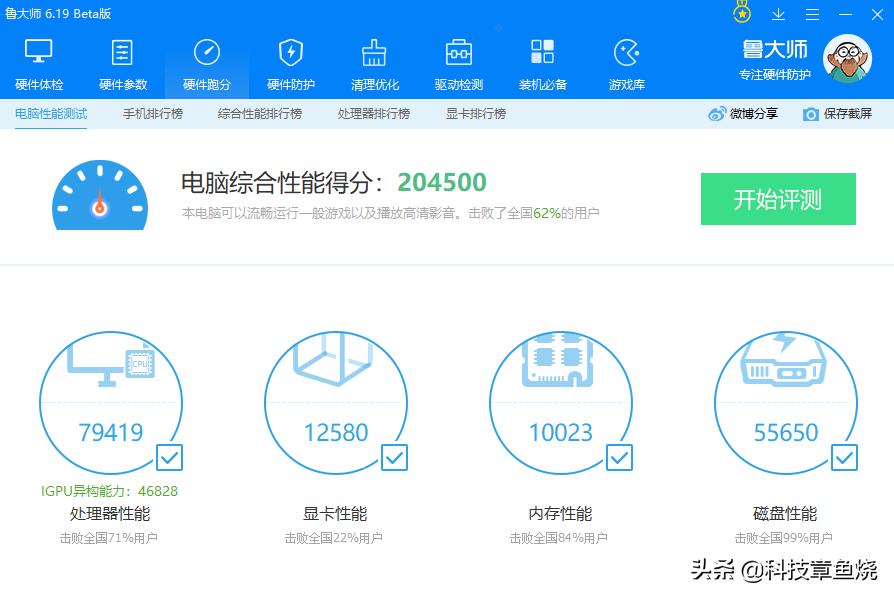Open the 硬件体检 hardware checkup panel
Image resolution: width=894 pixels, height=598 pixels.
pyautogui.click(x=38, y=60)
